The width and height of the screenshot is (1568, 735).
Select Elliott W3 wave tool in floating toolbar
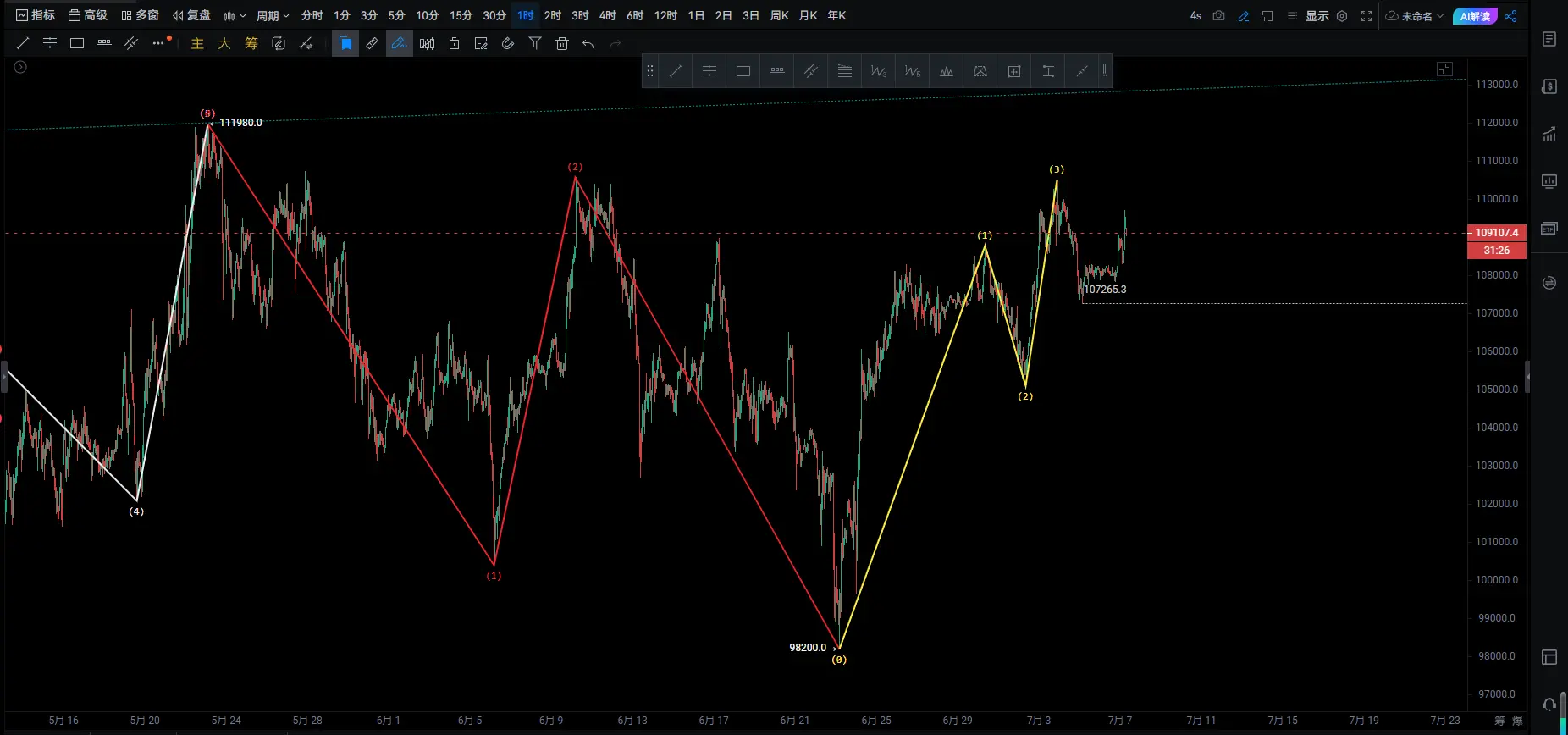[x=879, y=71]
